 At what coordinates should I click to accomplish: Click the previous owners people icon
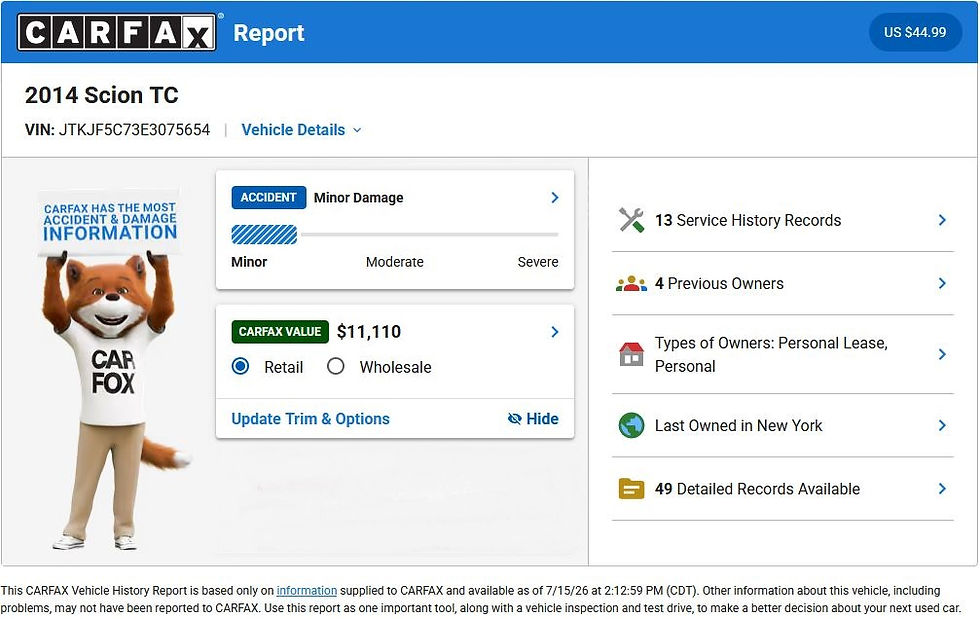(x=631, y=284)
